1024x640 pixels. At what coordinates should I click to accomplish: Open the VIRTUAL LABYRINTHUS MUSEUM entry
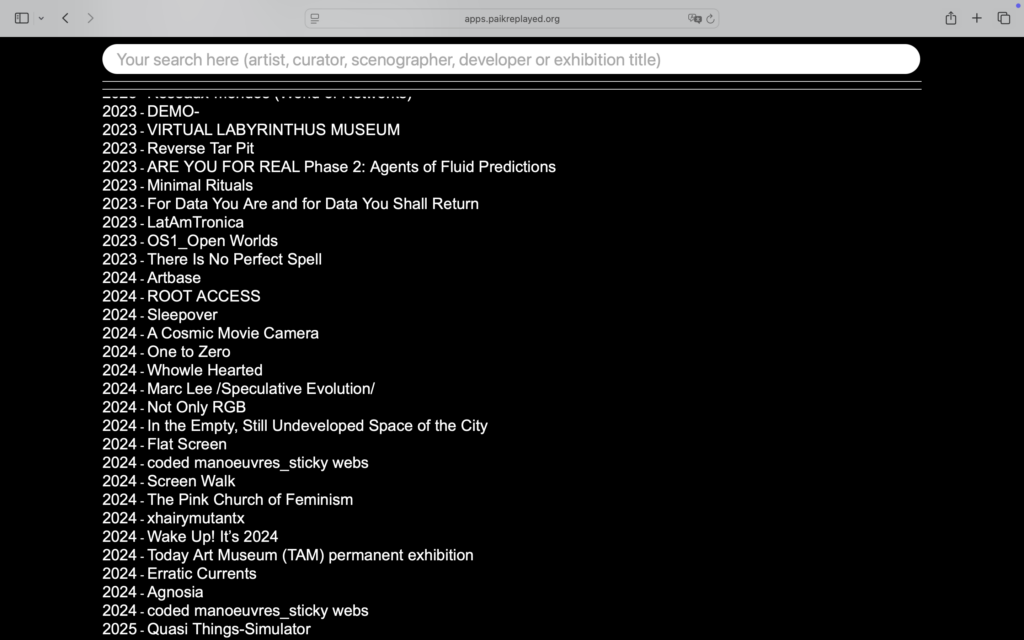point(272,130)
